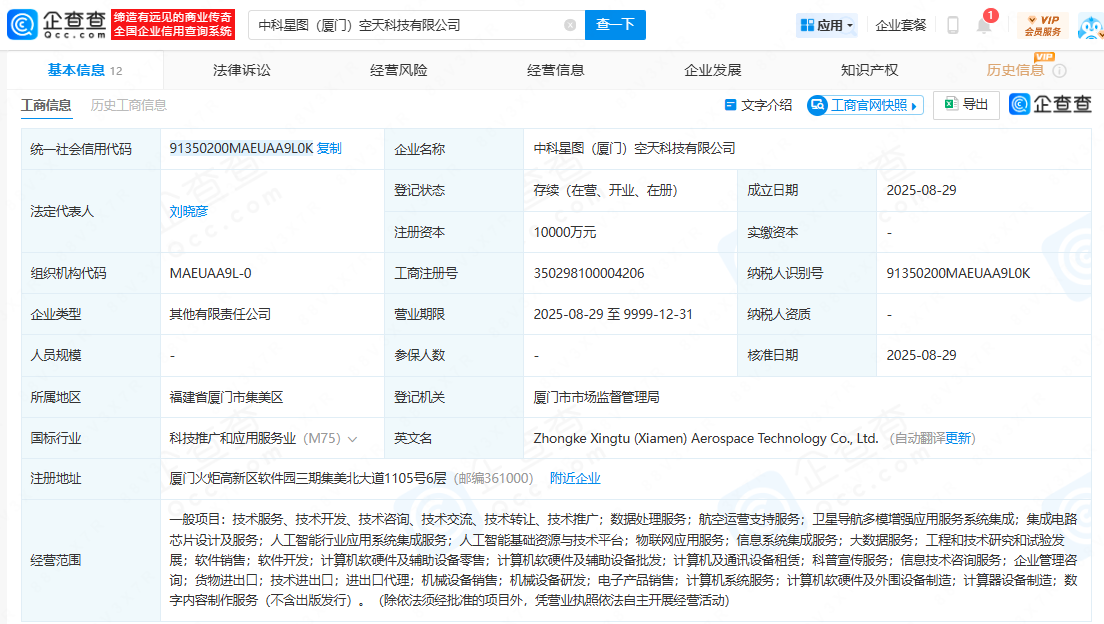Open the 应用 dropdown menu
Viewport: 1104px width, 624px height.
[827, 25]
